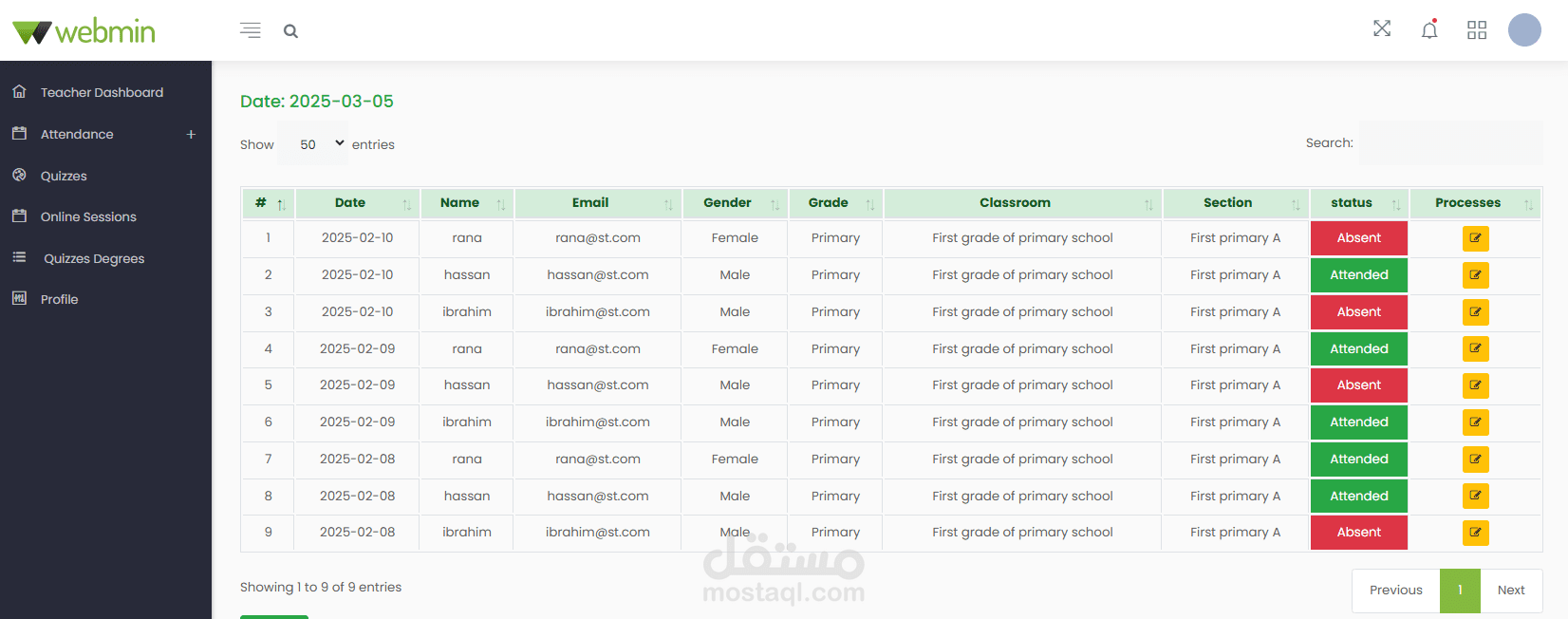The image size is (1568, 619).
Task: Open the apps grid icon
Action: coord(1477,30)
